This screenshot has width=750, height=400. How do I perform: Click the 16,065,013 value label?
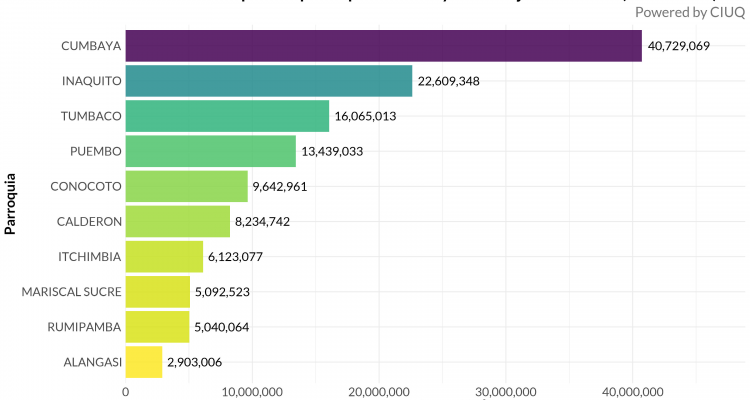coord(366,117)
